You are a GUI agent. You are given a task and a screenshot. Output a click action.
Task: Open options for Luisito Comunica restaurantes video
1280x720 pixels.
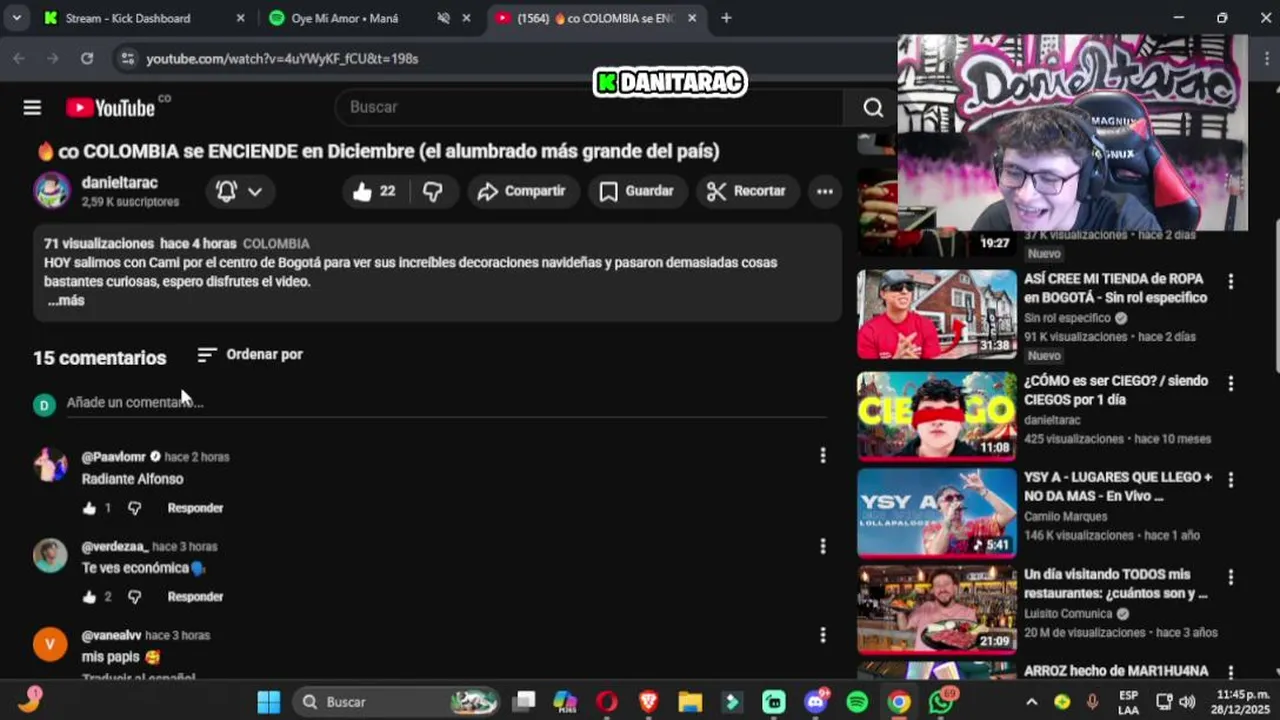coord(1231,577)
